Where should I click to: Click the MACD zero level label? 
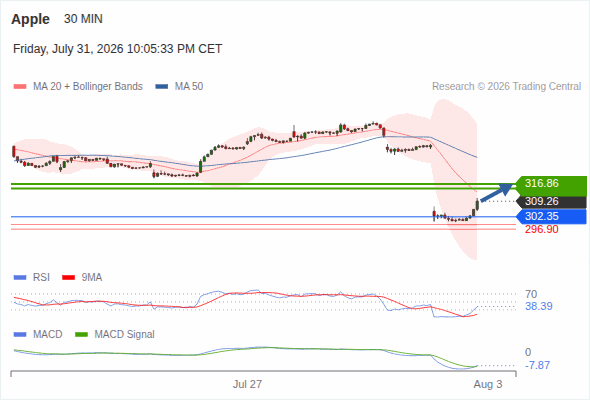pyautogui.click(x=528, y=352)
